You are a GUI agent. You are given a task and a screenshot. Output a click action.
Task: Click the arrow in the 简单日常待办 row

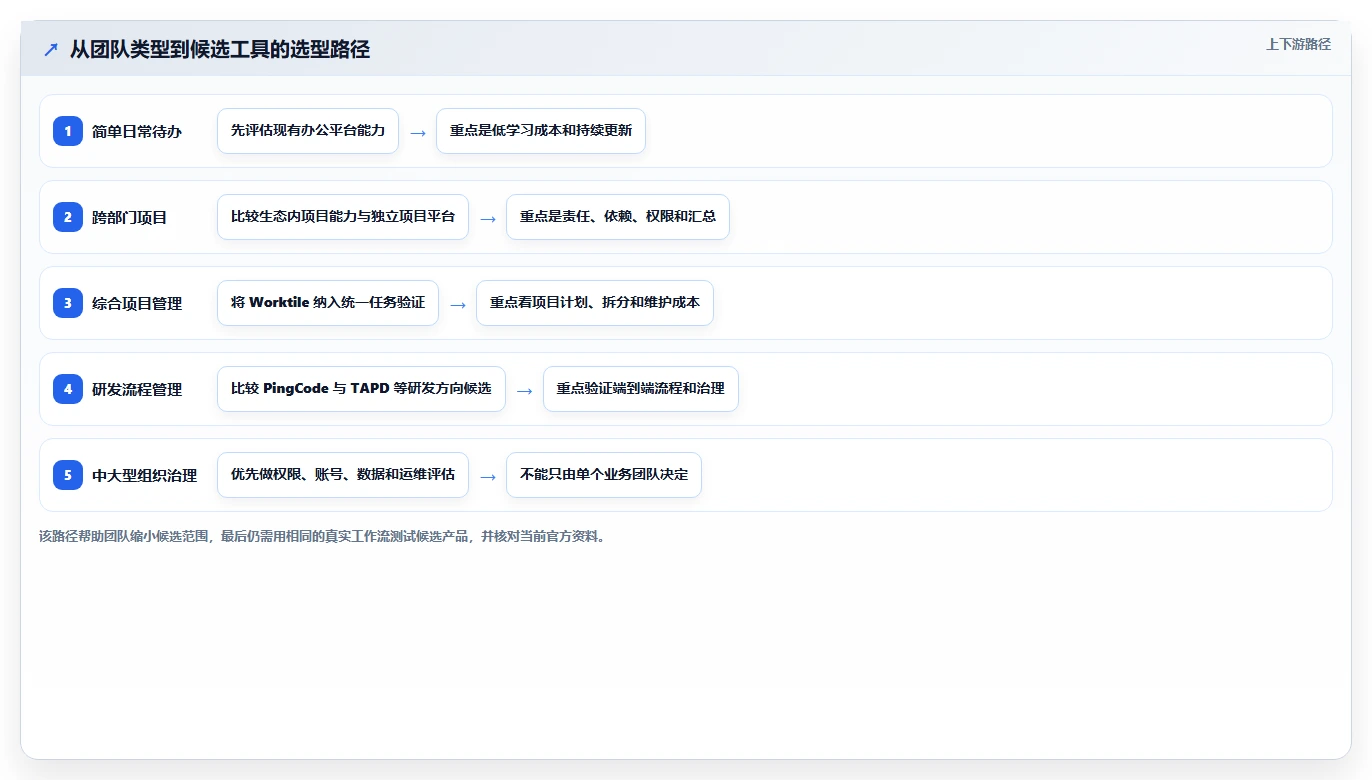coord(418,132)
